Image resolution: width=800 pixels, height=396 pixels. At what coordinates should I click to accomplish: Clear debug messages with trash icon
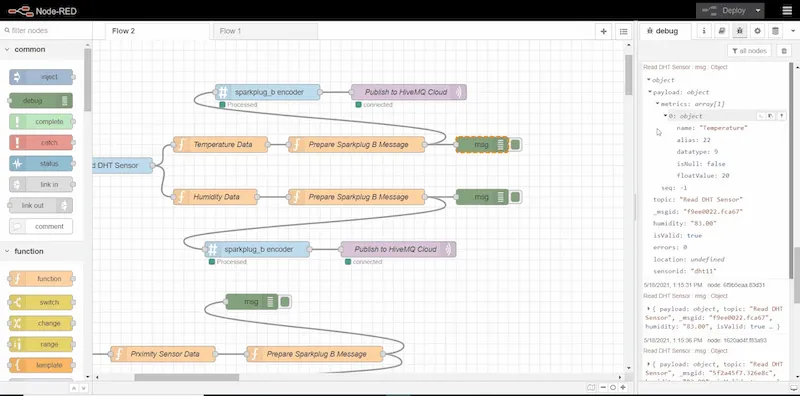point(784,51)
